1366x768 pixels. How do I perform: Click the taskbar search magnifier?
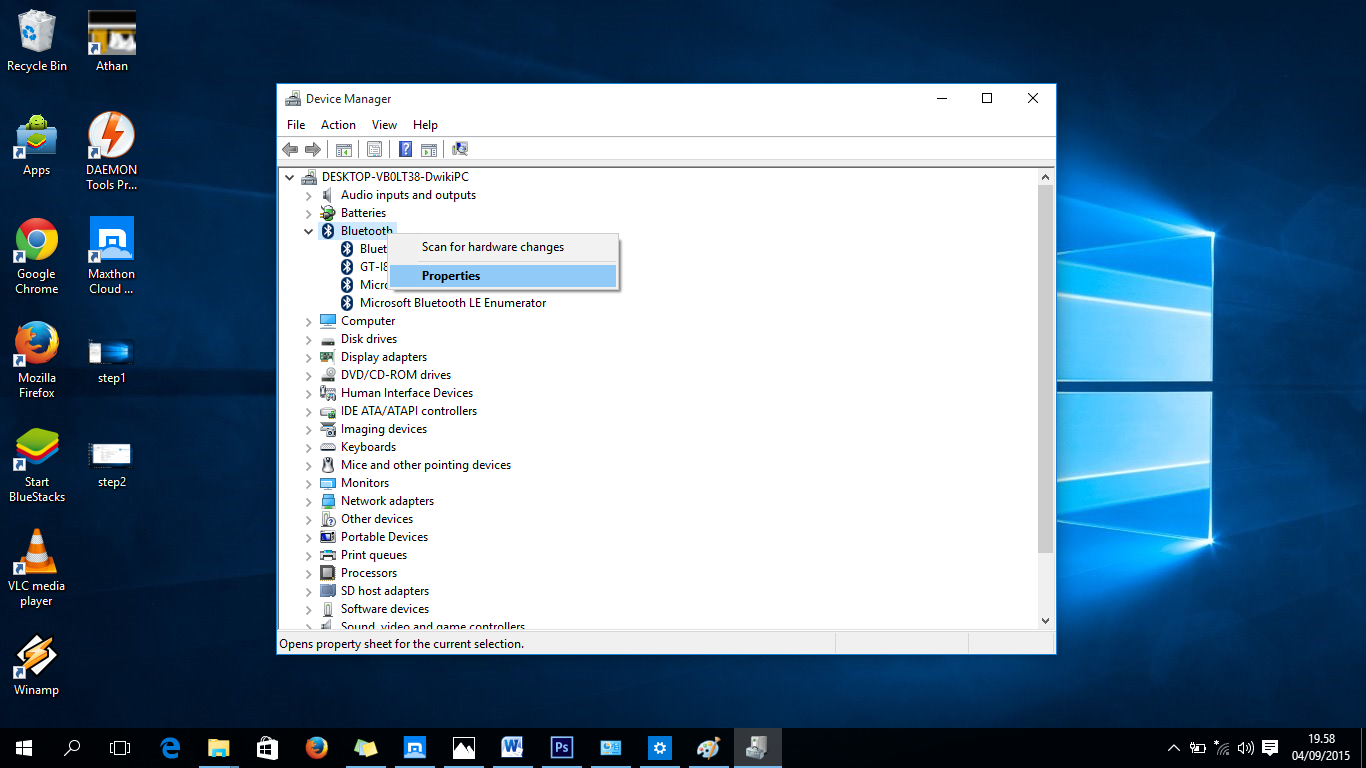[72, 748]
